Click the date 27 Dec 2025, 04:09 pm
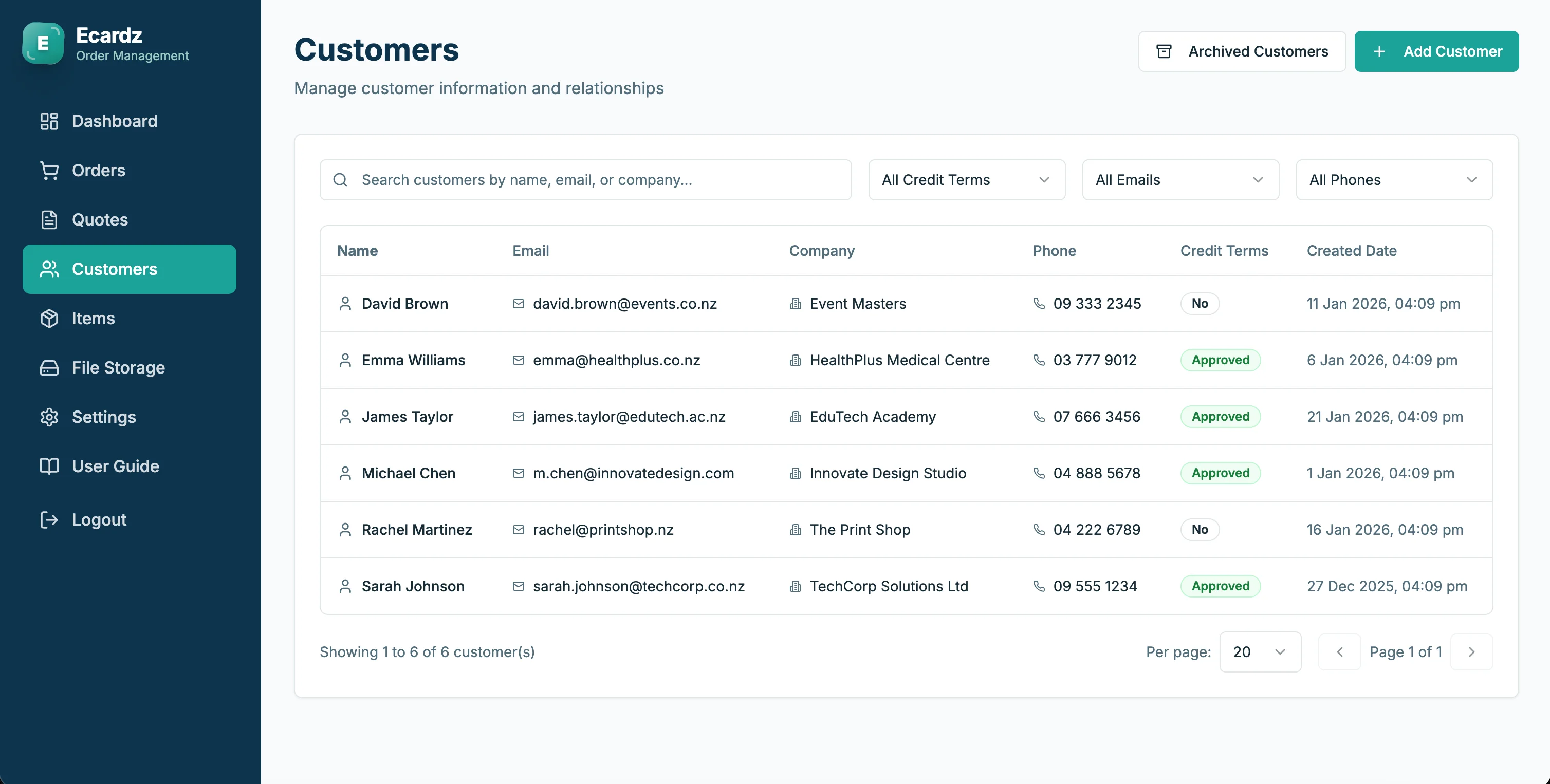Screen dimensions: 1550x784 point(1387,587)
